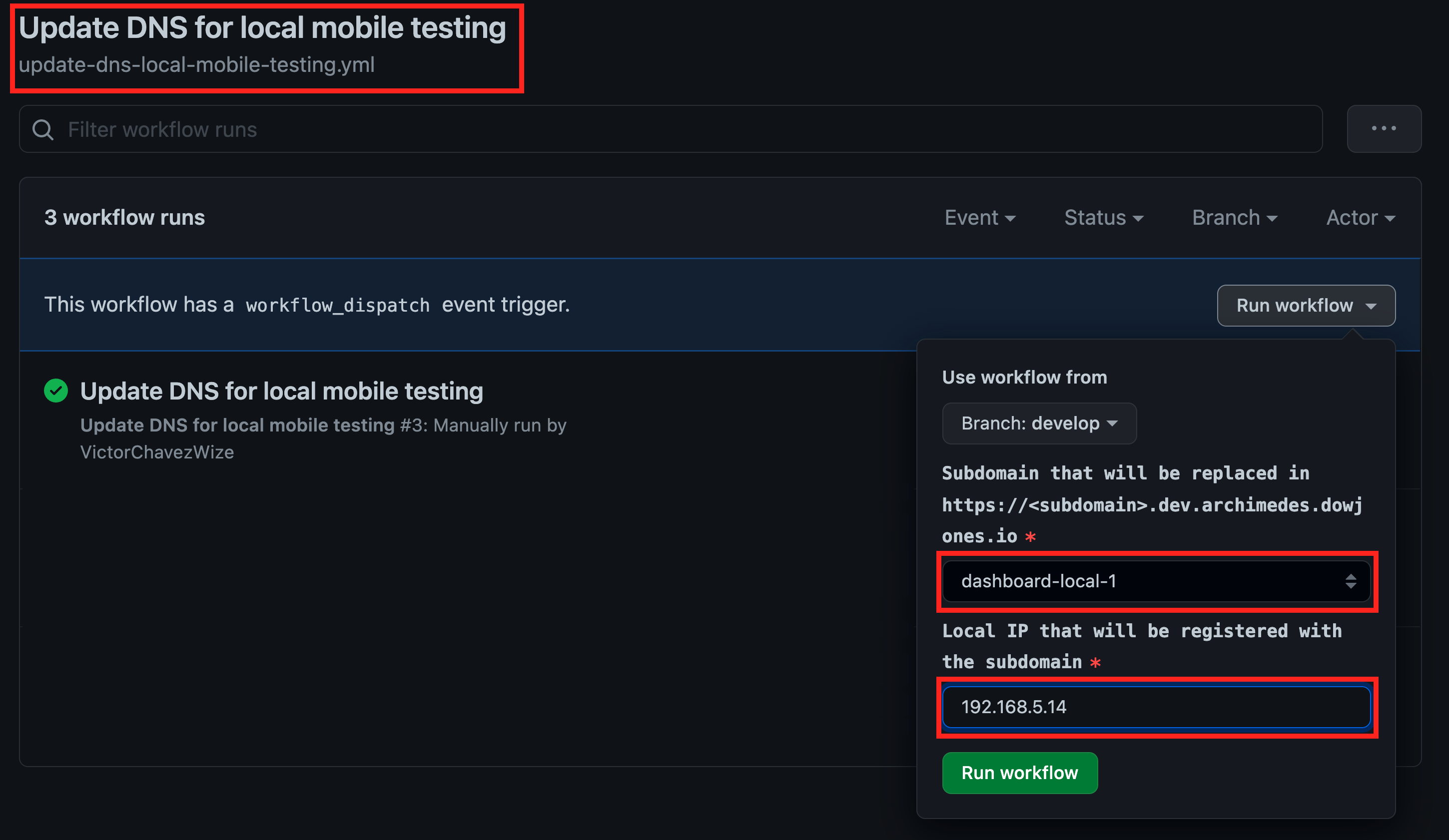The image size is (1449, 840).
Task: Toggle the Run workflow dropdown button
Action: (x=1306, y=306)
